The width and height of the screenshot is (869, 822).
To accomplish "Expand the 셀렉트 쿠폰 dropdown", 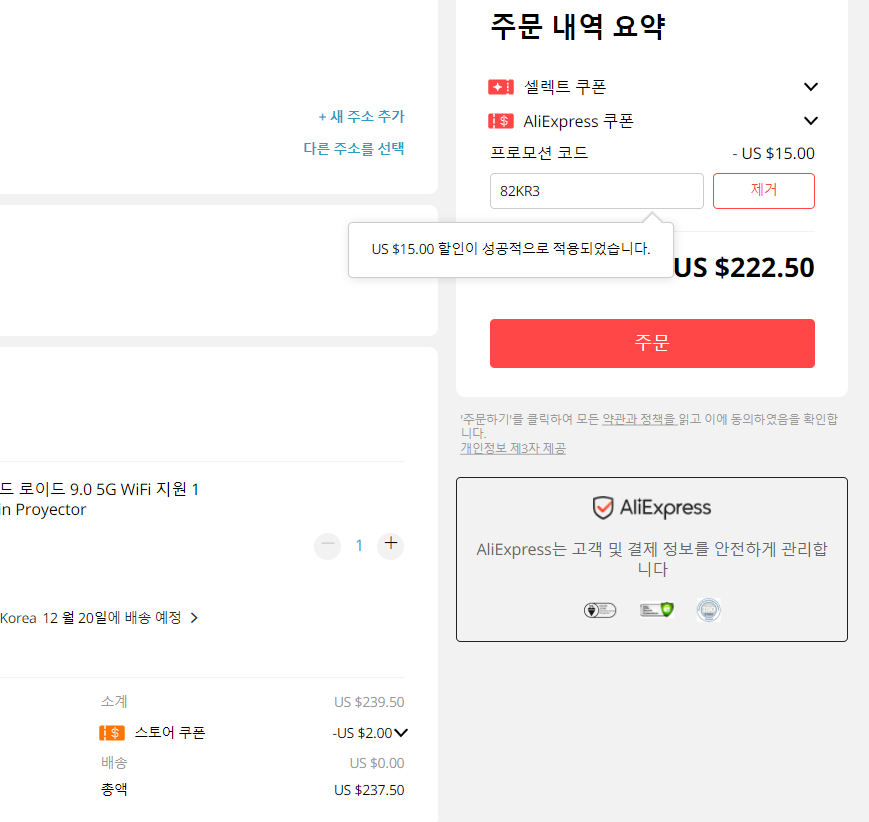I will [x=810, y=87].
